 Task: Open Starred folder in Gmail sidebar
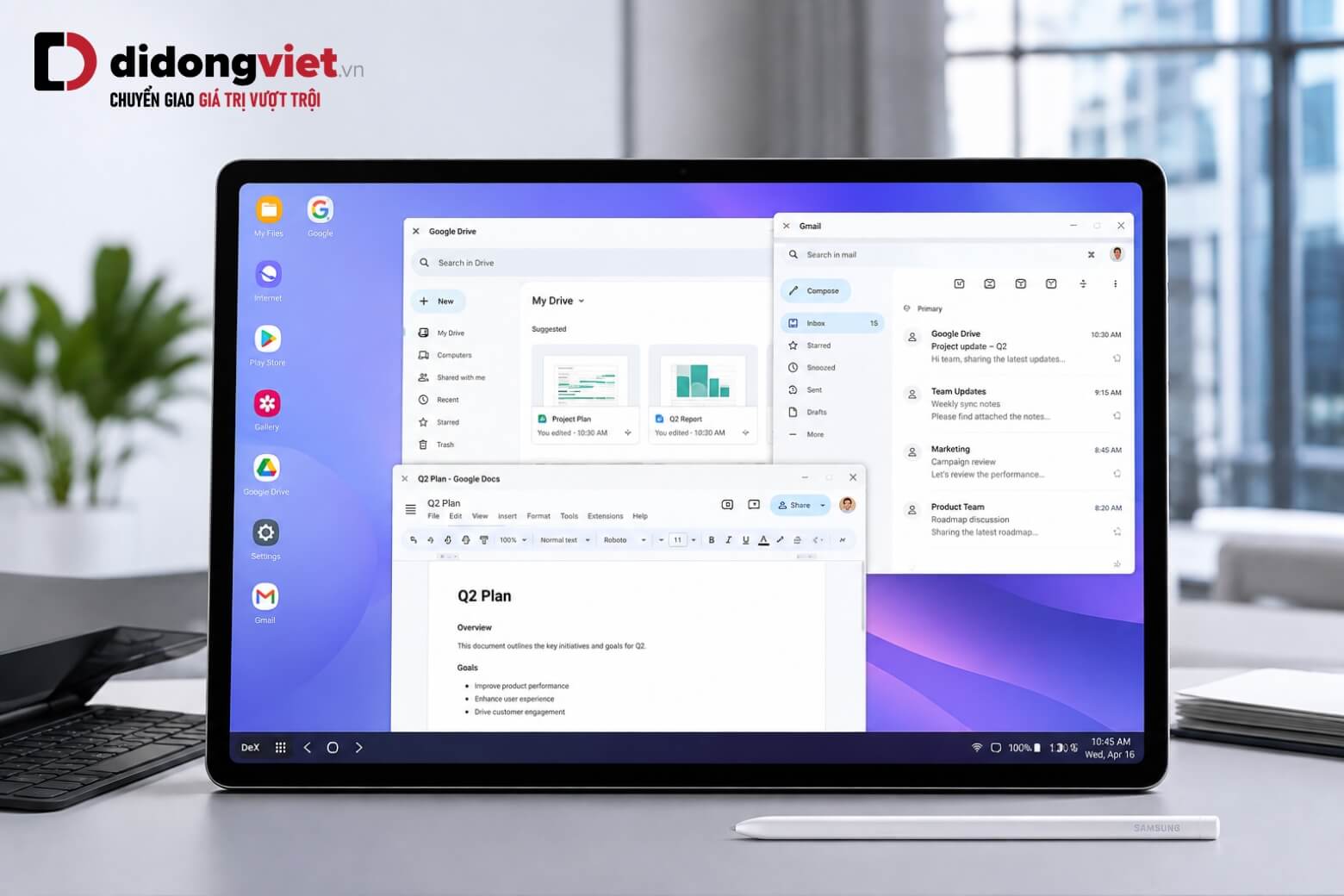click(x=810, y=345)
